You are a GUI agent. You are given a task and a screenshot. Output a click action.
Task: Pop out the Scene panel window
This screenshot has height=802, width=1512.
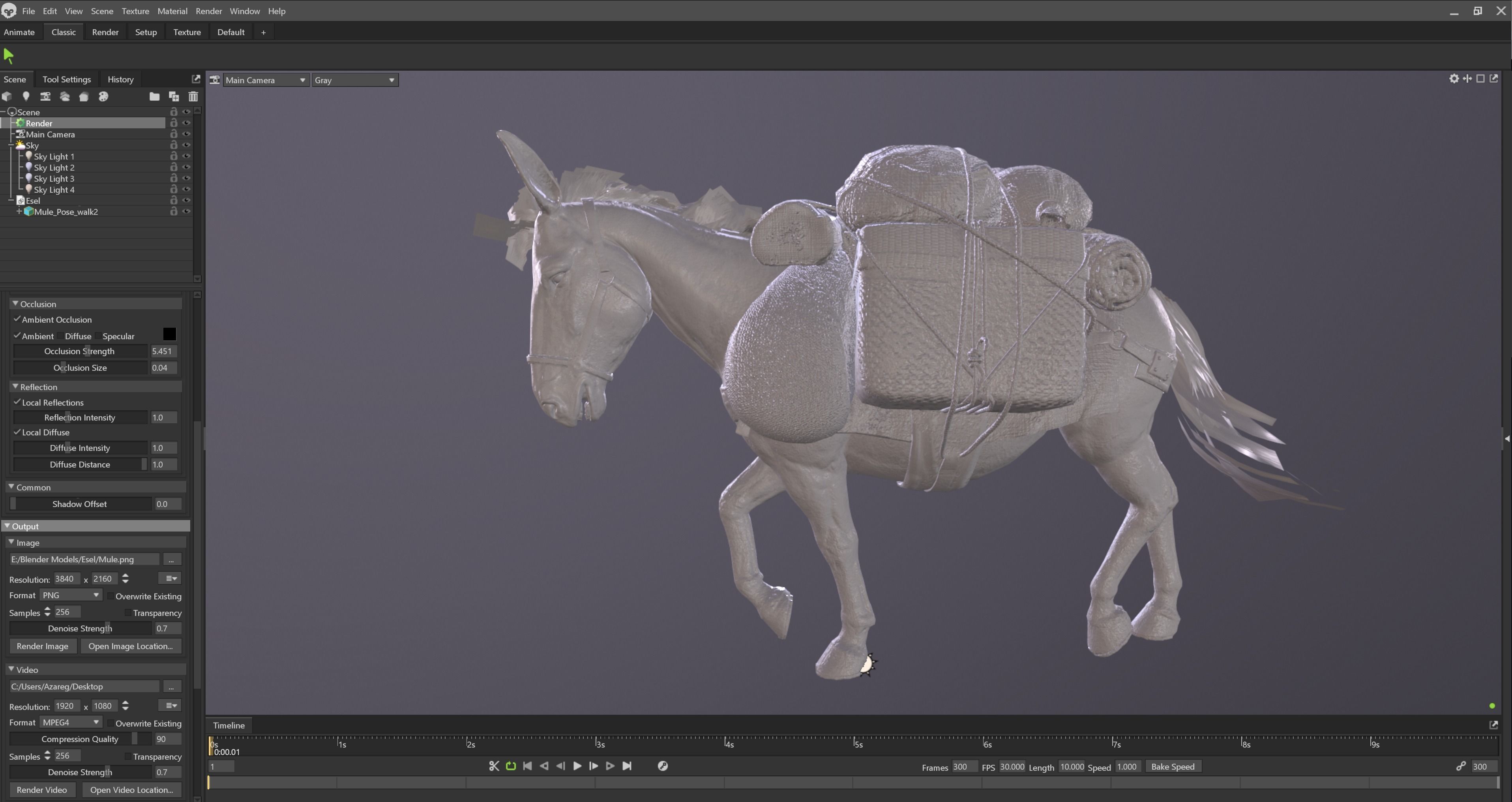click(196, 79)
